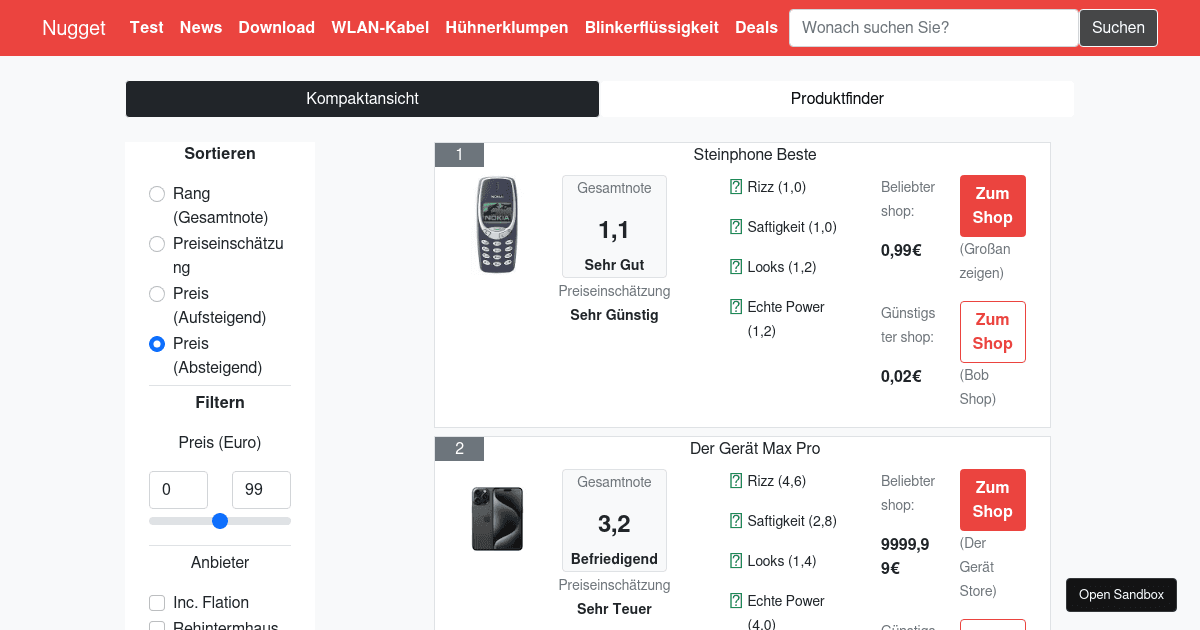Select Preiseinschätzung sort radio button
The image size is (1200, 630).
coord(157,244)
